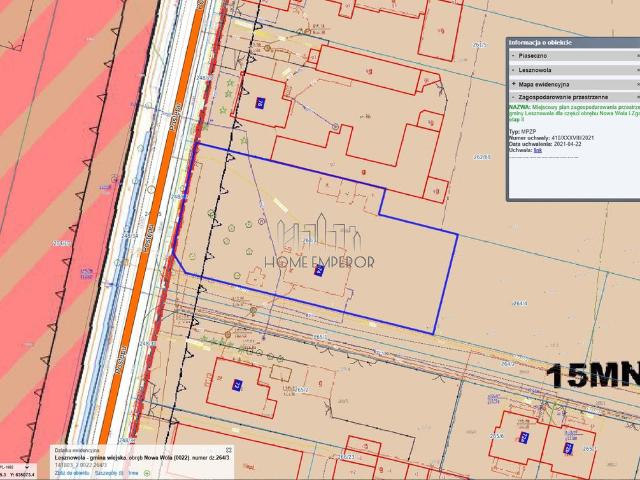Click the options icon on Piaseczno row

(x=637, y=56)
